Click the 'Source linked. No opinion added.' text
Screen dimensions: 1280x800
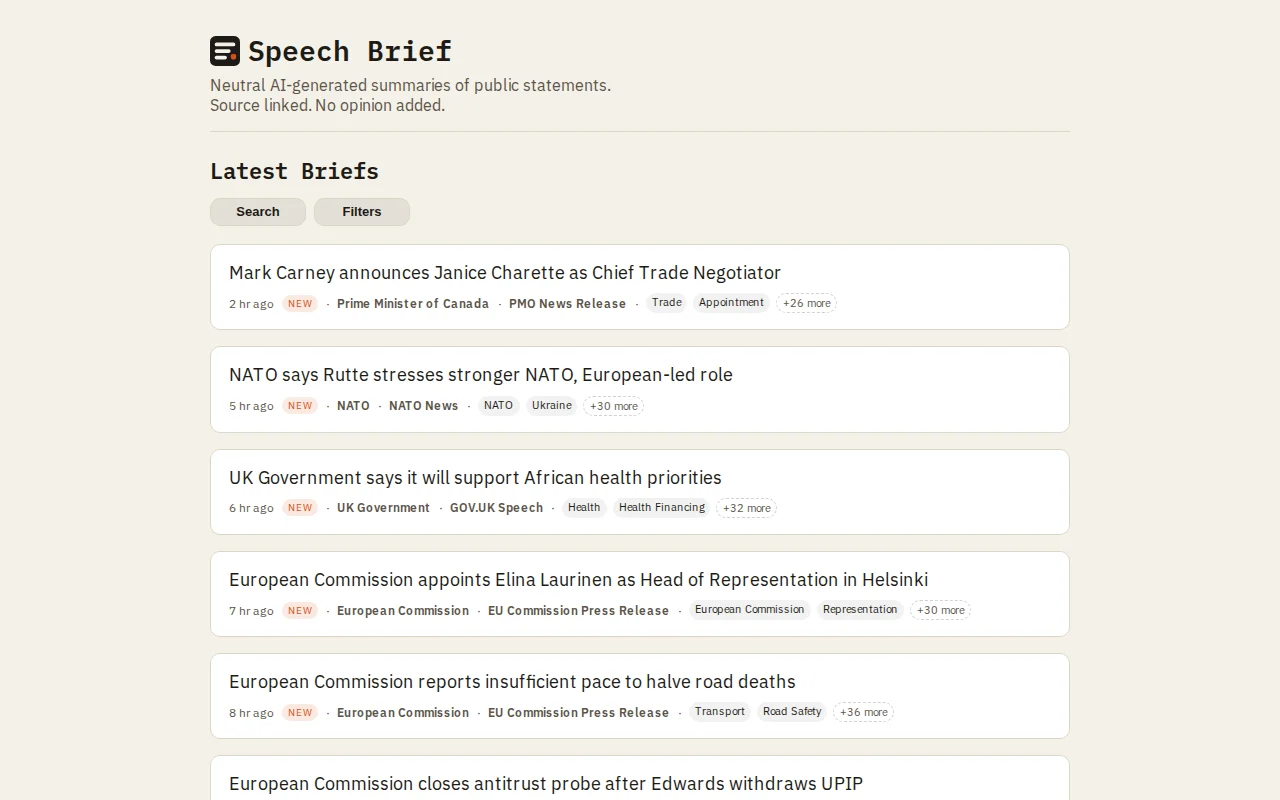pos(327,105)
